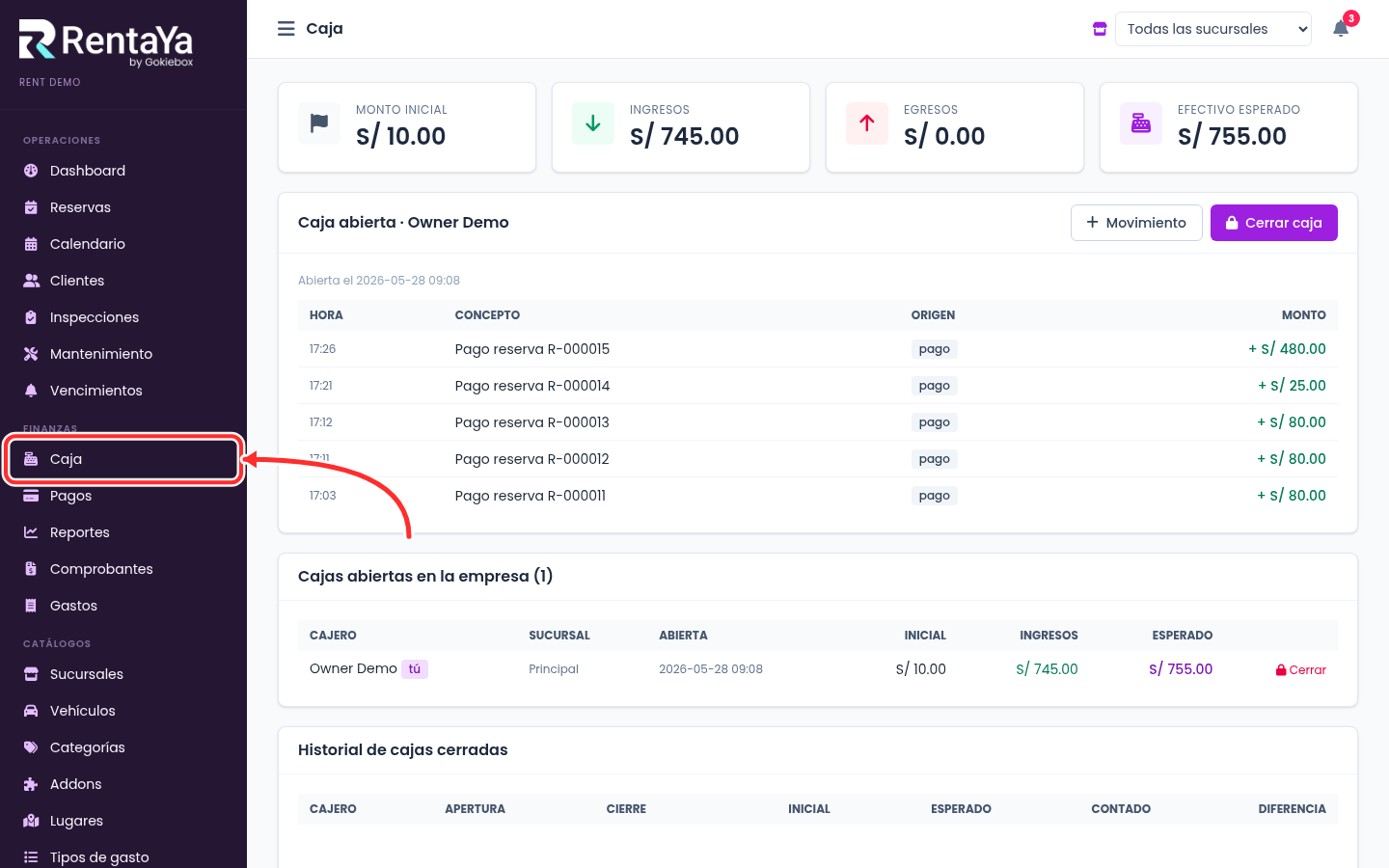
Task: Click the Inspecciones clipboard icon
Action: point(31,317)
